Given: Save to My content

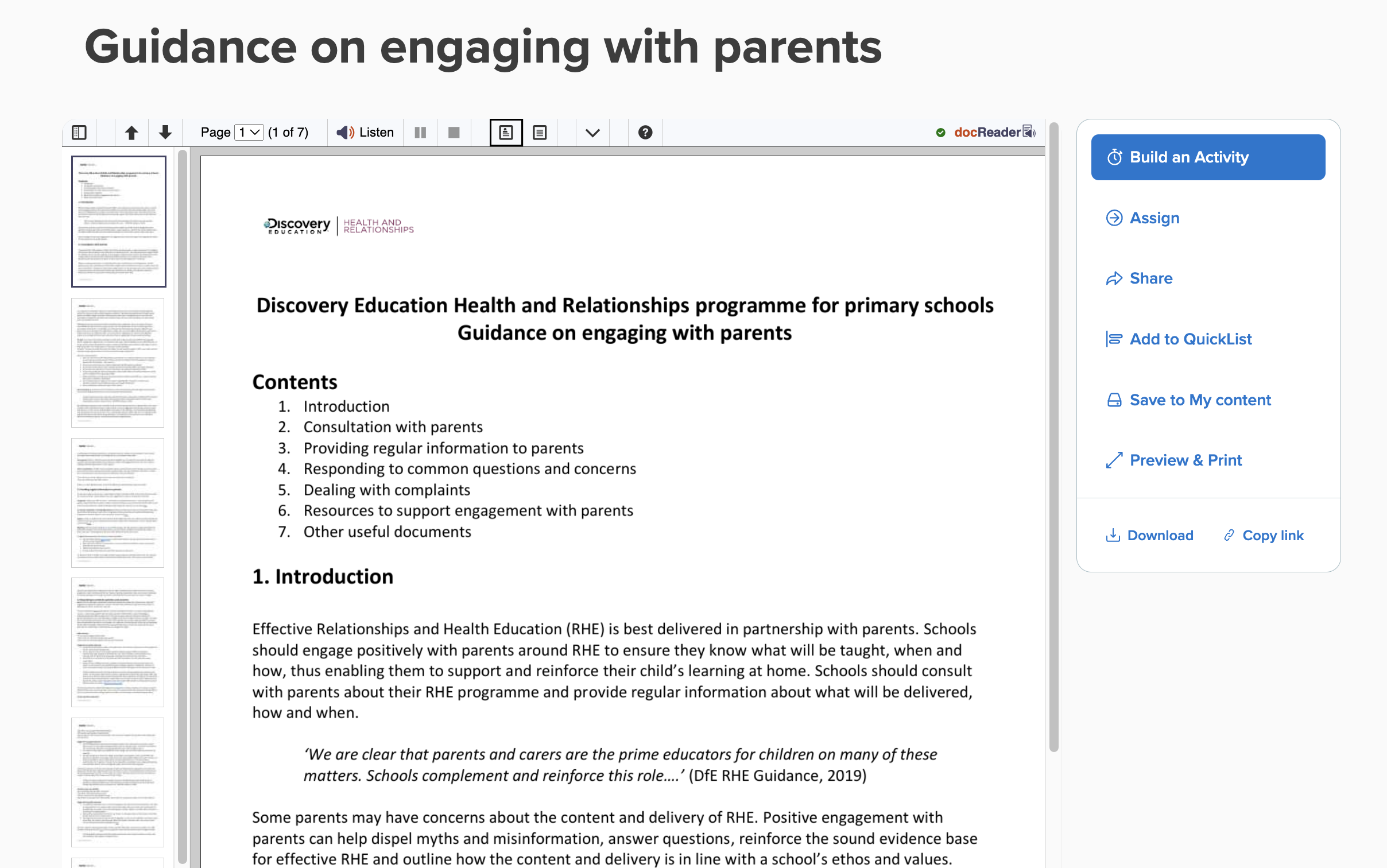Looking at the screenshot, I should tap(1188, 400).
